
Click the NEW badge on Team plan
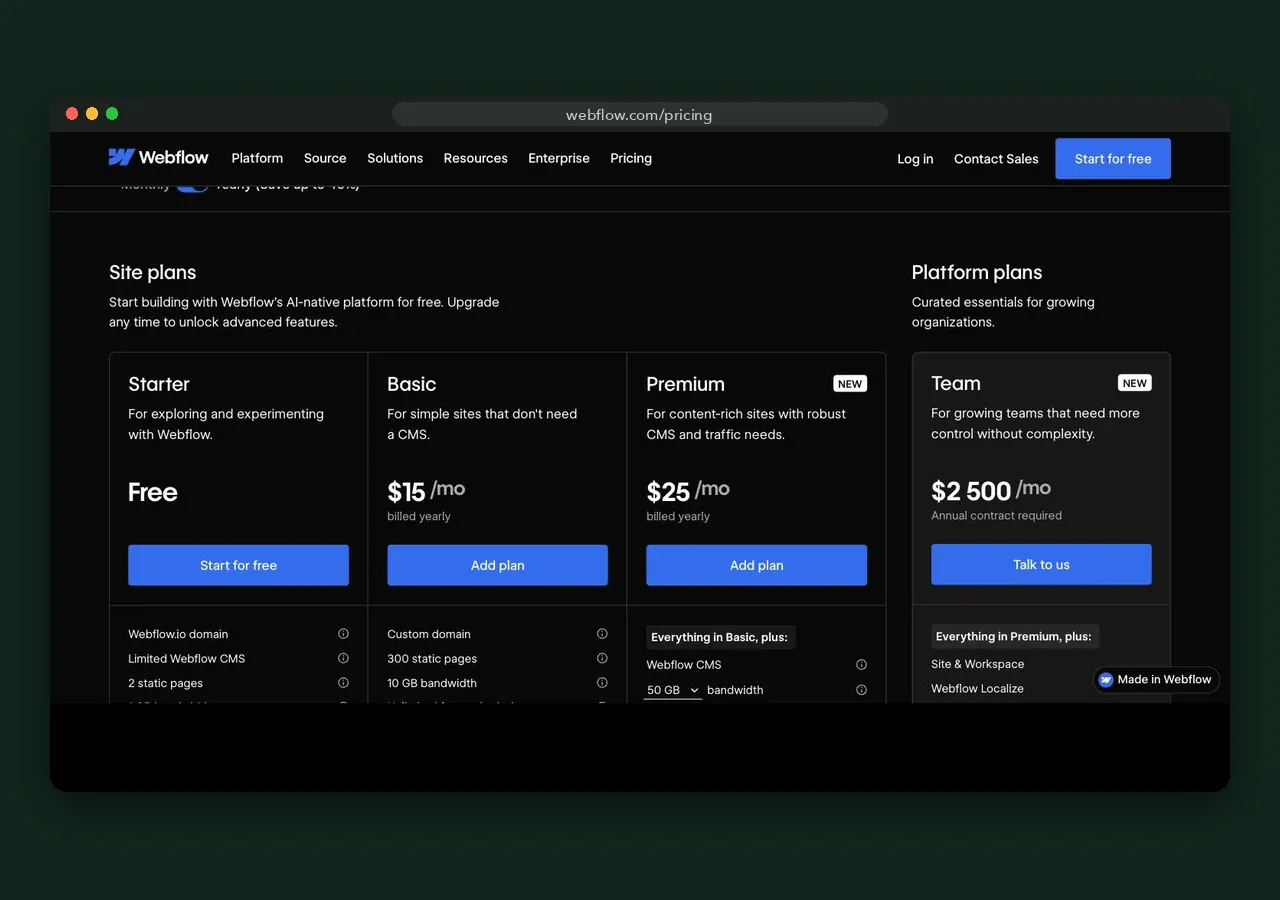(1135, 383)
